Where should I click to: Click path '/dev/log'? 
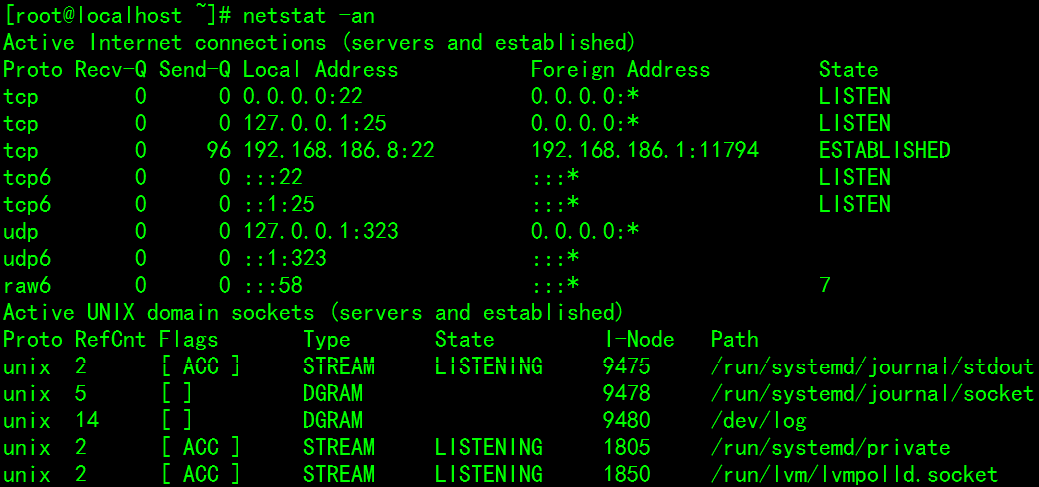coord(759,421)
